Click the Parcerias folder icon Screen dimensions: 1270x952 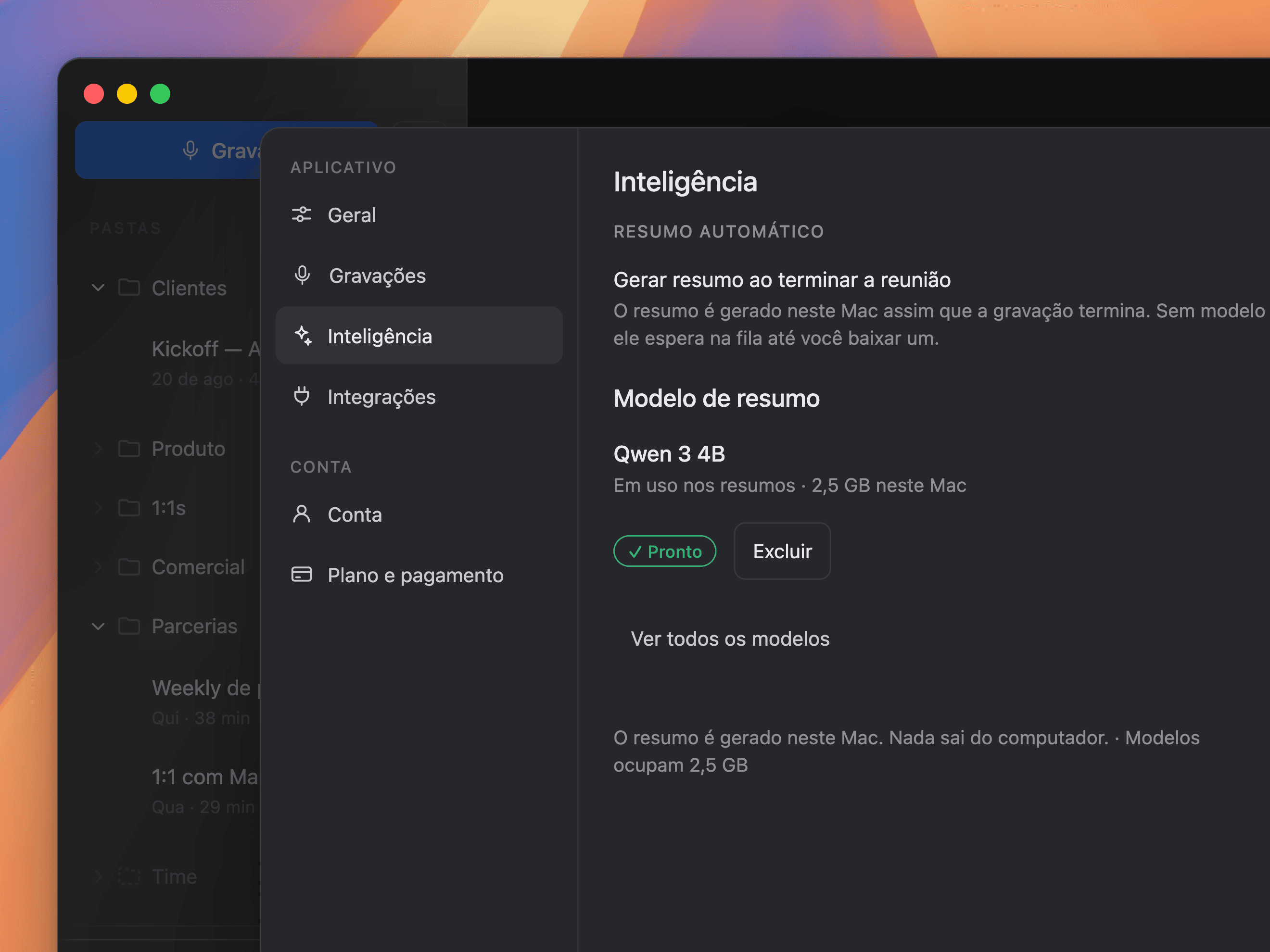tap(129, 626)
